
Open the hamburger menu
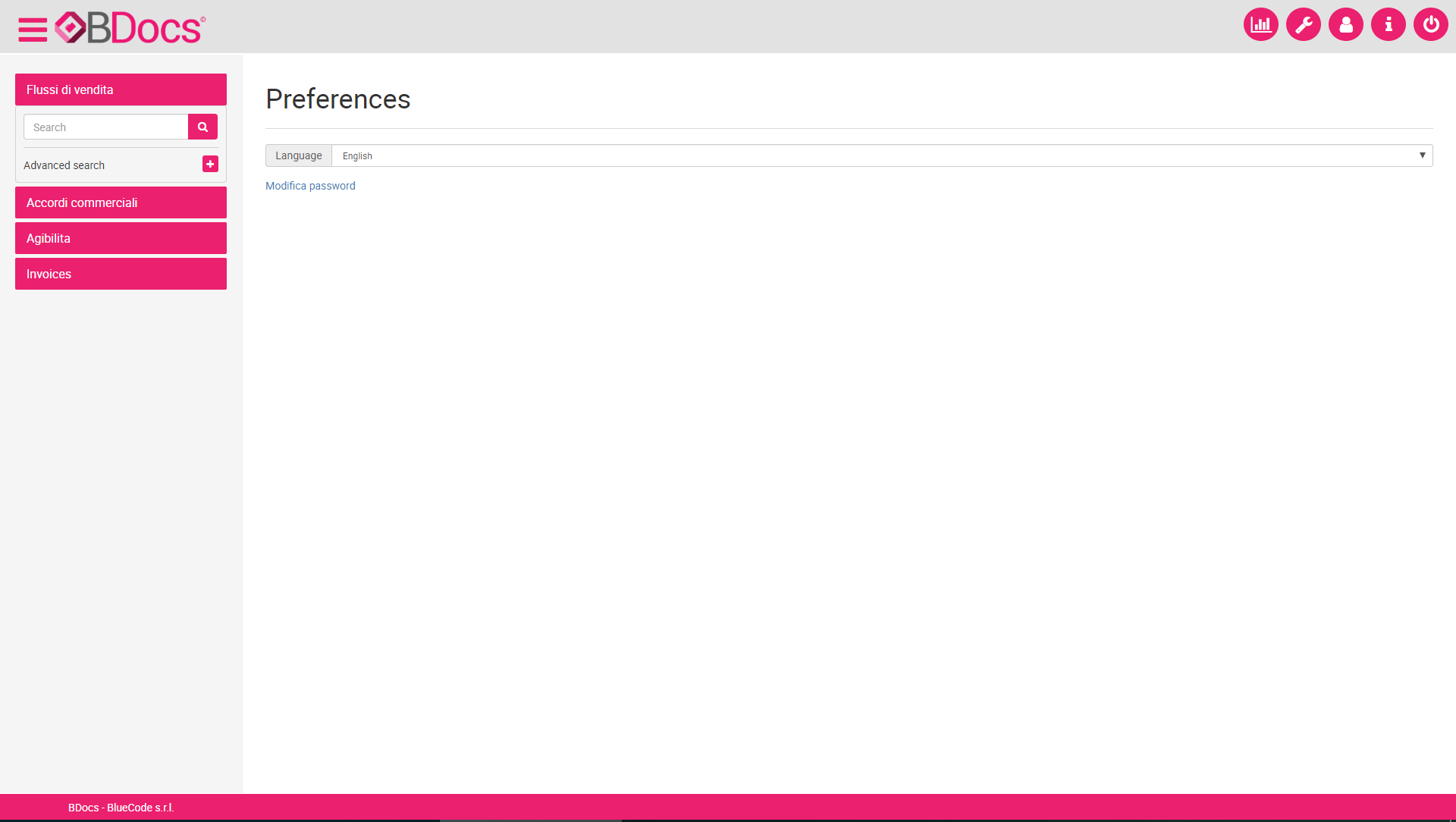[33, 29]
